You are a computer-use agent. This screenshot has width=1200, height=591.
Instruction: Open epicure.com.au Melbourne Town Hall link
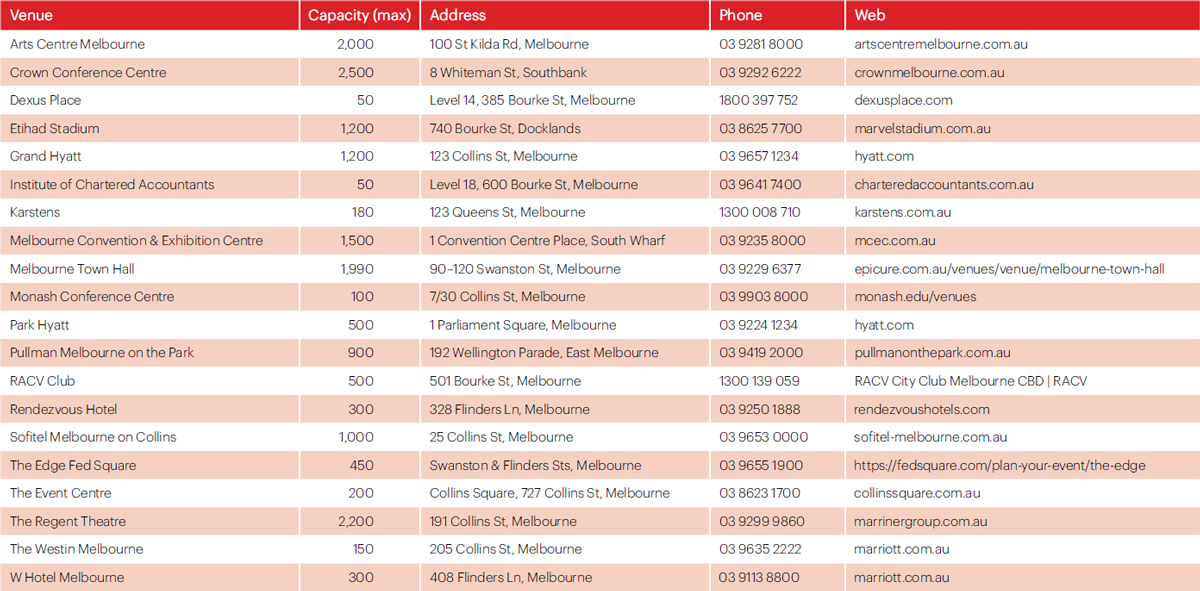tap(1009, 269)
